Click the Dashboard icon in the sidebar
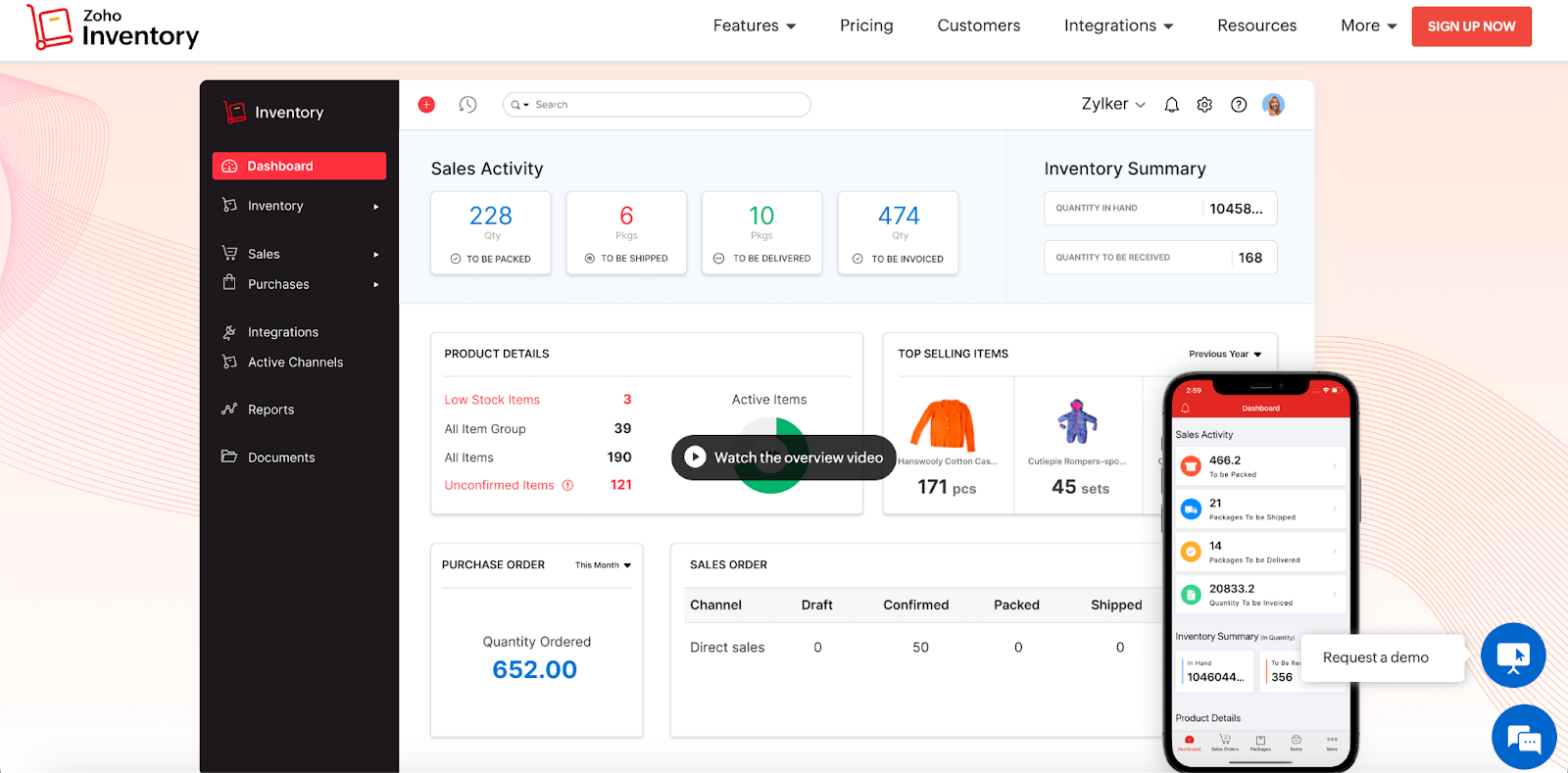Image resolution: width=1568 pixels, height=773 pixels. pos(229,167)
